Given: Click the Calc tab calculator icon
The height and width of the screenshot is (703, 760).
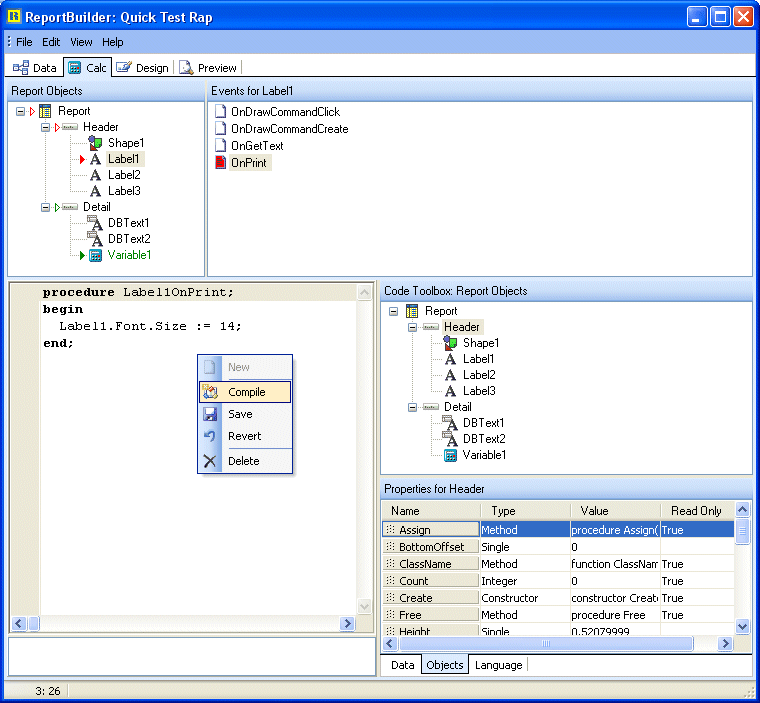Looking at the screenshot, I should 74,68.
